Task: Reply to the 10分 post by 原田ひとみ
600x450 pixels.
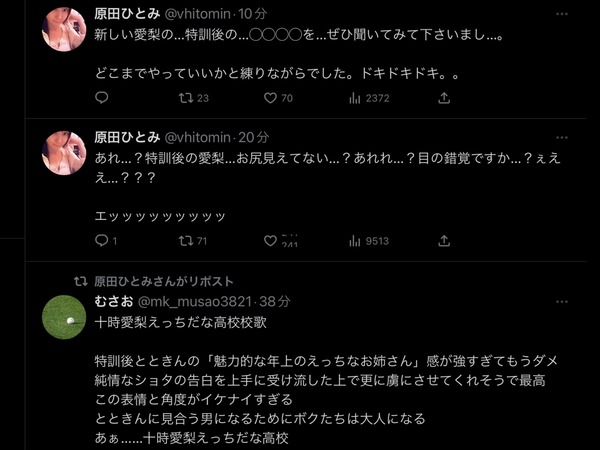Action: pyautogui.click(x=101, y=98)
